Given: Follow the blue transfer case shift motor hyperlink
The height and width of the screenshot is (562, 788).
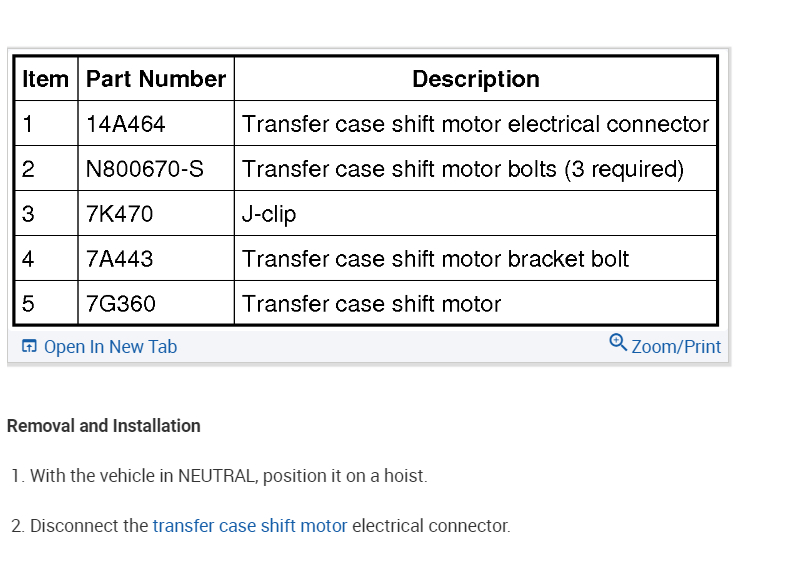Looking at the screenshot, I should coord(250,525).
